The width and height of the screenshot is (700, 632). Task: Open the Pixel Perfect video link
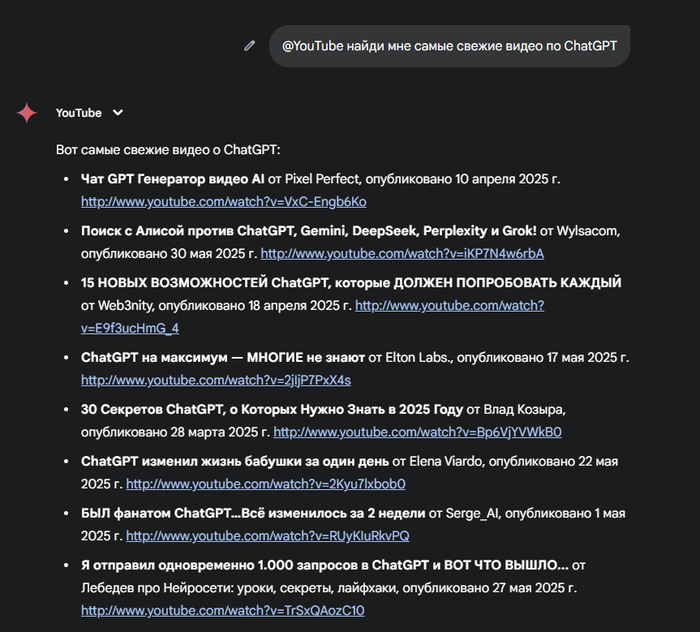click(x=223, y=202)
